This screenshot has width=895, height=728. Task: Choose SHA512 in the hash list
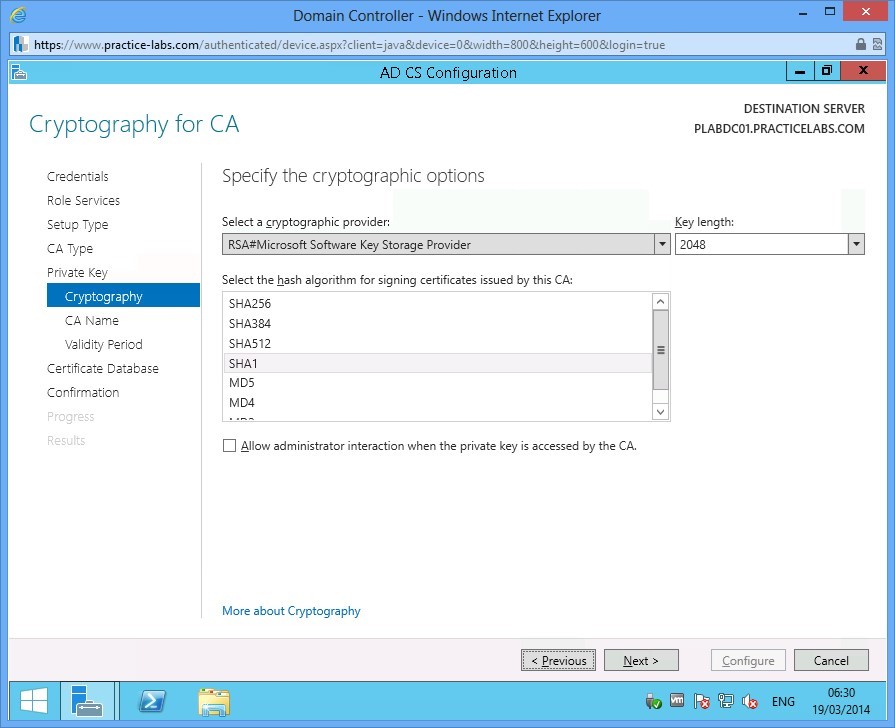[x=250, y=344]
